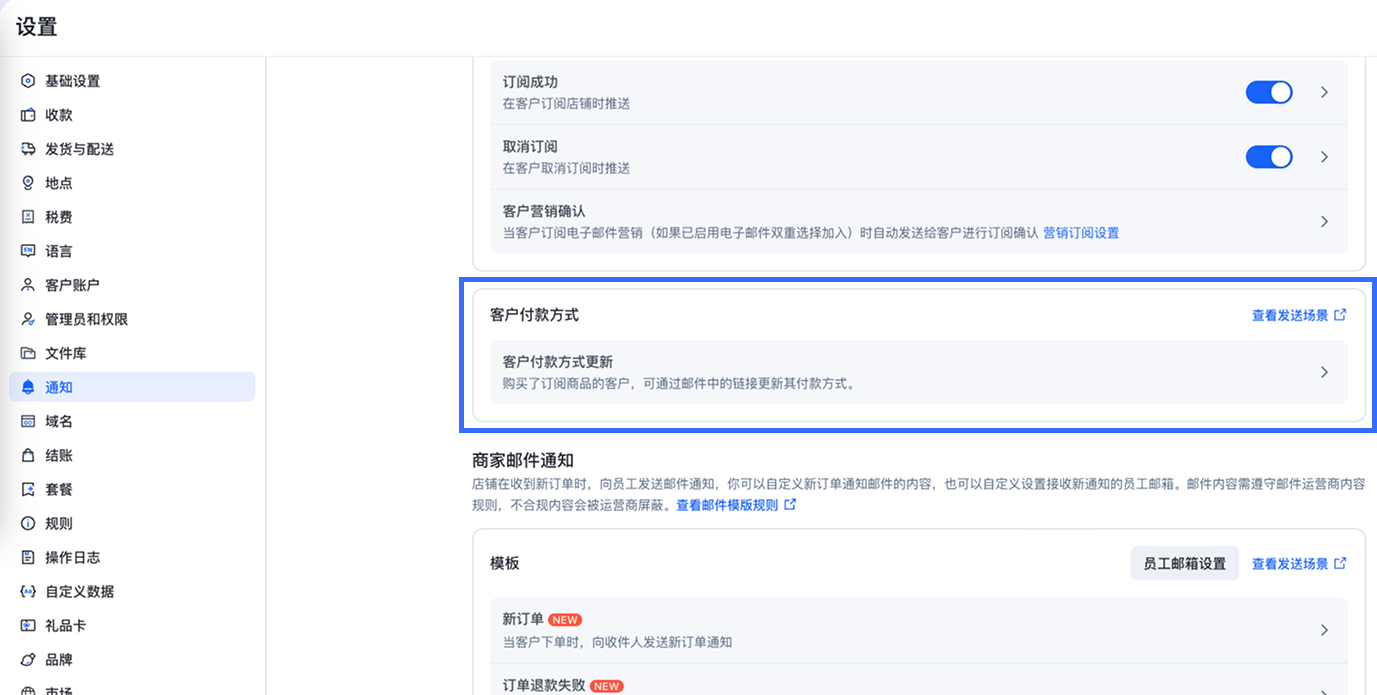Screen dimensions: 1377x695
Task: Open the 营销订阅设置 link
Action: point(1081,233)
